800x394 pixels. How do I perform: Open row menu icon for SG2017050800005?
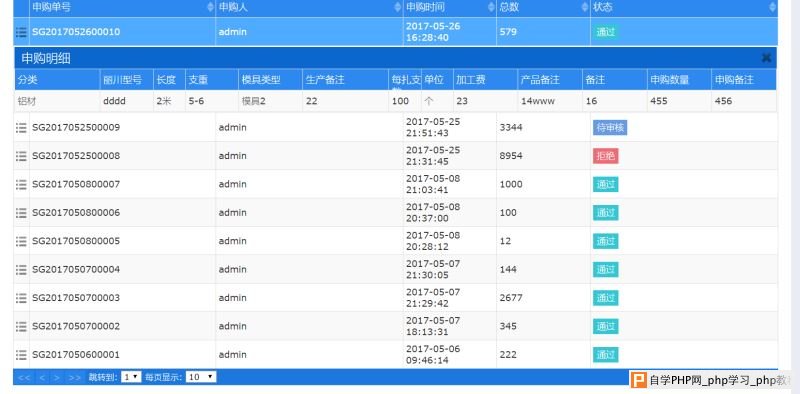(x=21, y=241)
